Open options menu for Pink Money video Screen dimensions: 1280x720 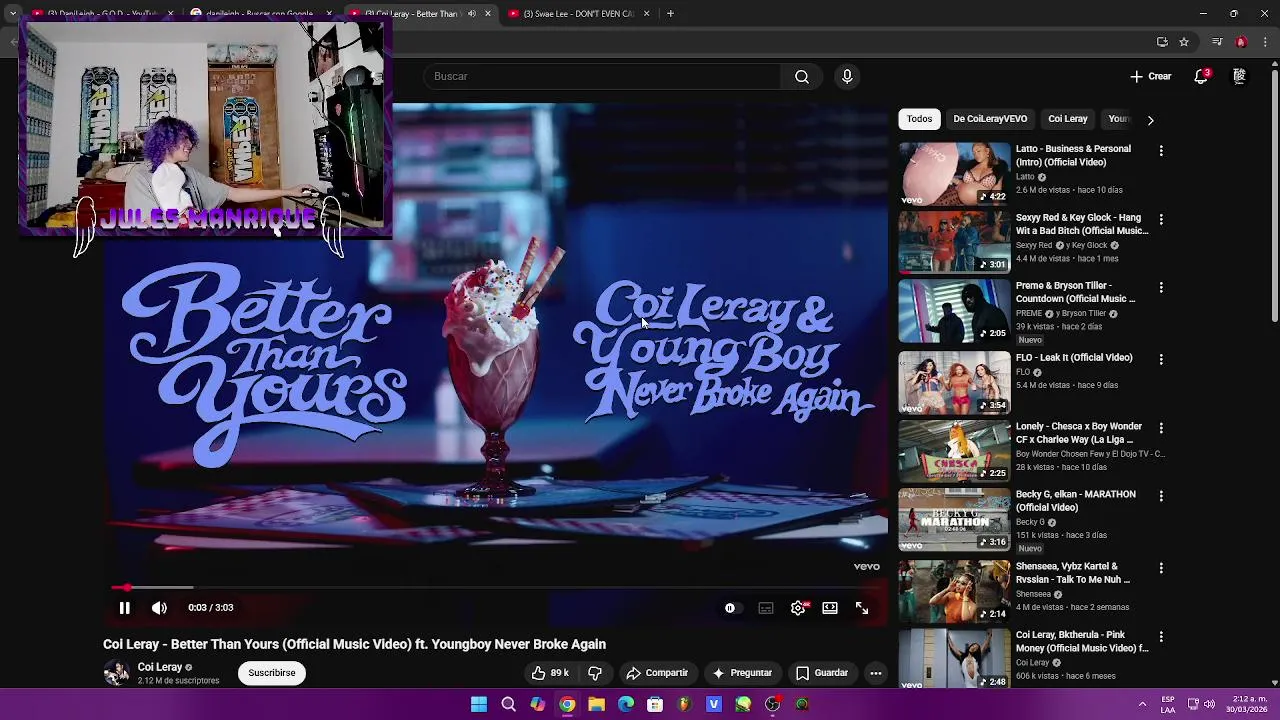coord(1161,636)
